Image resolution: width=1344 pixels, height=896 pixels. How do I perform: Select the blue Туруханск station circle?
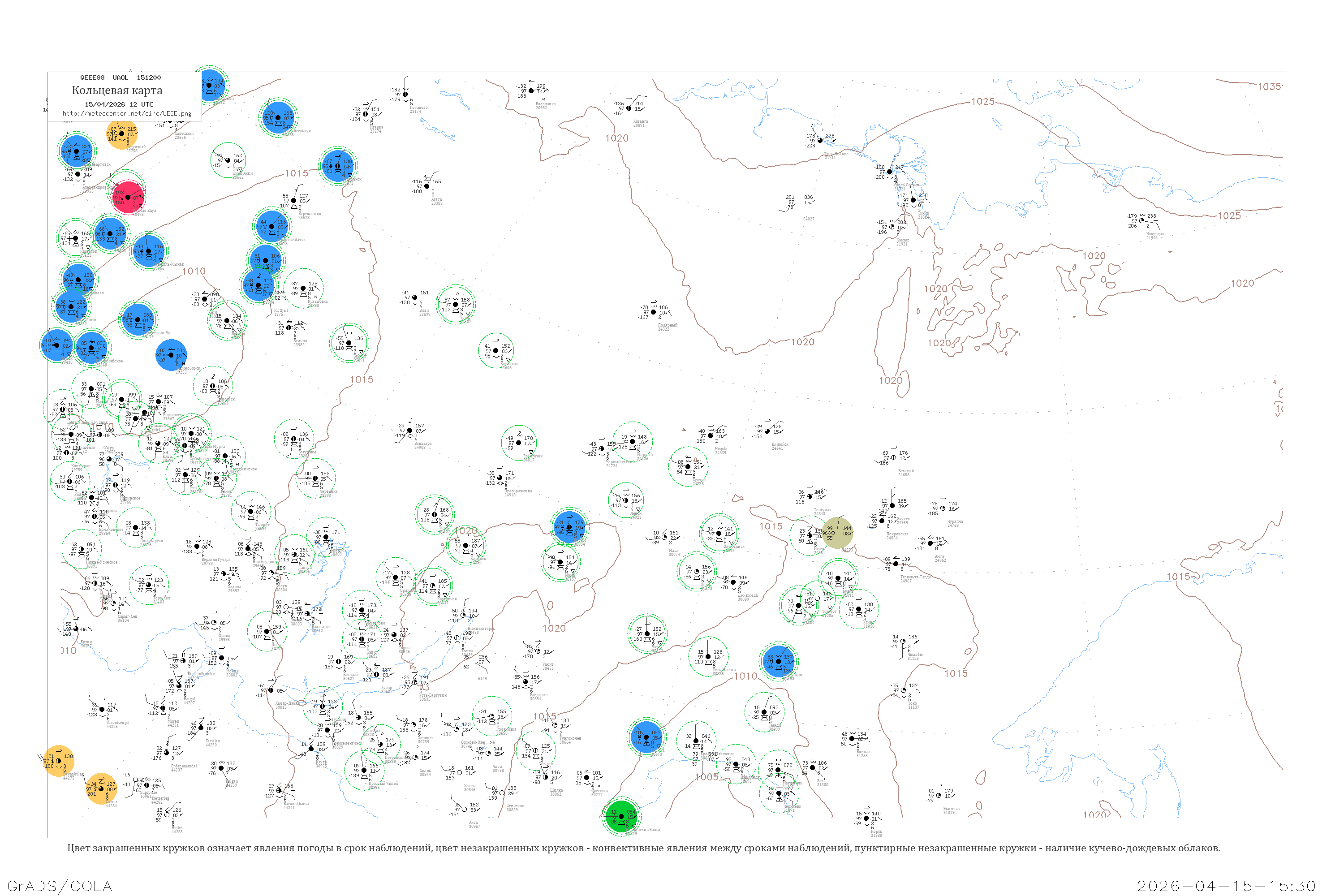pyautogui.click(x=338, y=166)
